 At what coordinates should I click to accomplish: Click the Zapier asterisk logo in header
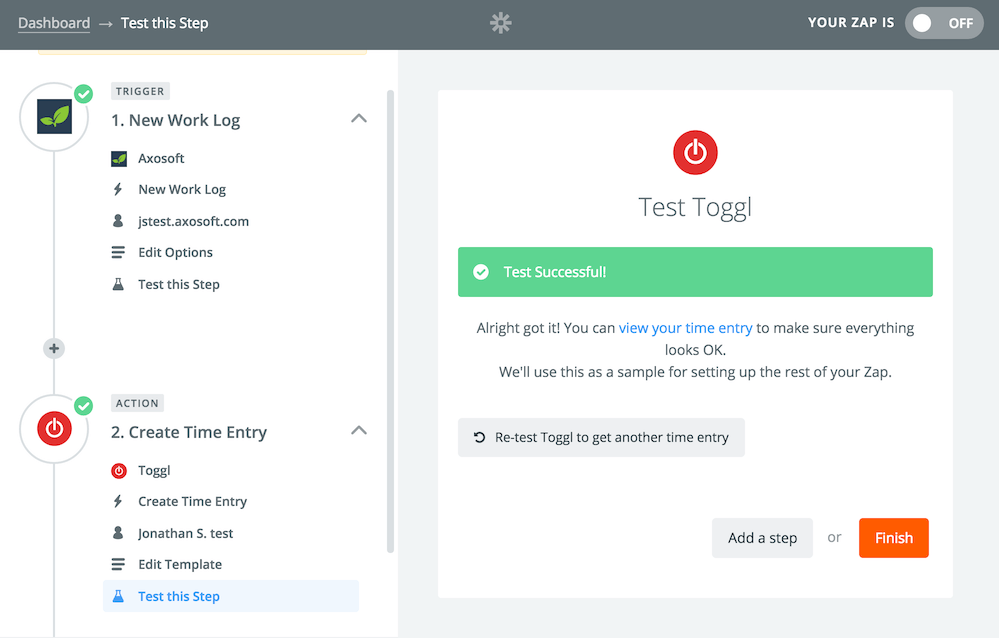[x=501, y=23]
